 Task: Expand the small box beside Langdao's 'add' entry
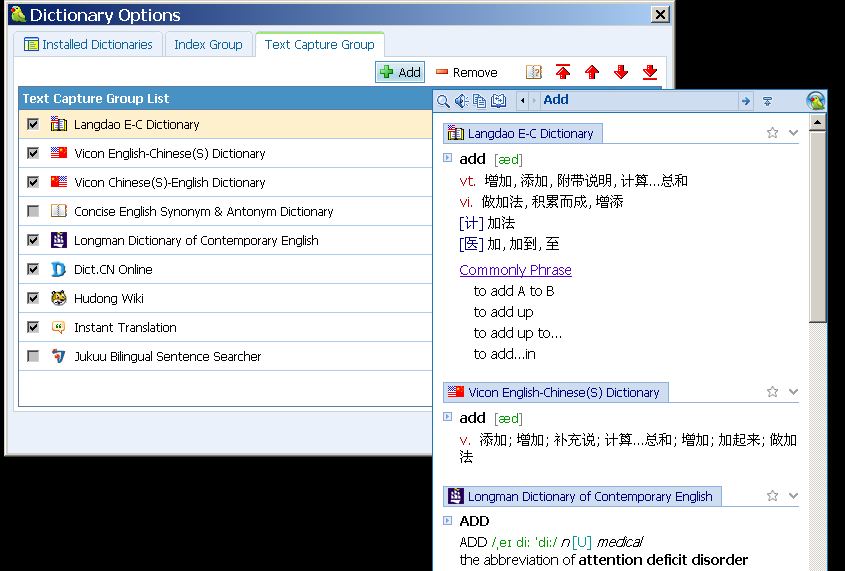[x=447, y=157]
